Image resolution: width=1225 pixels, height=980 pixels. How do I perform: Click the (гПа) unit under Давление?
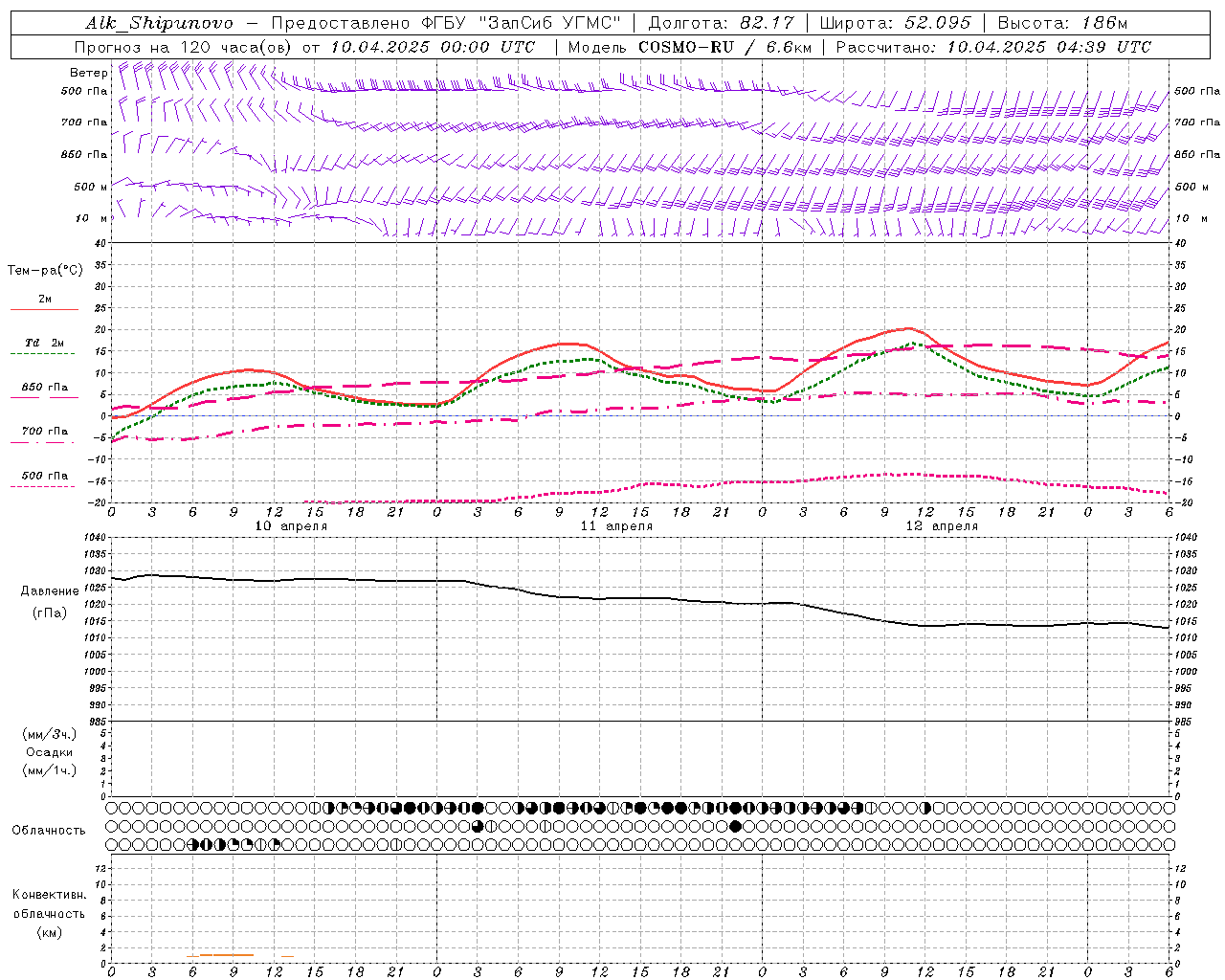50,613
